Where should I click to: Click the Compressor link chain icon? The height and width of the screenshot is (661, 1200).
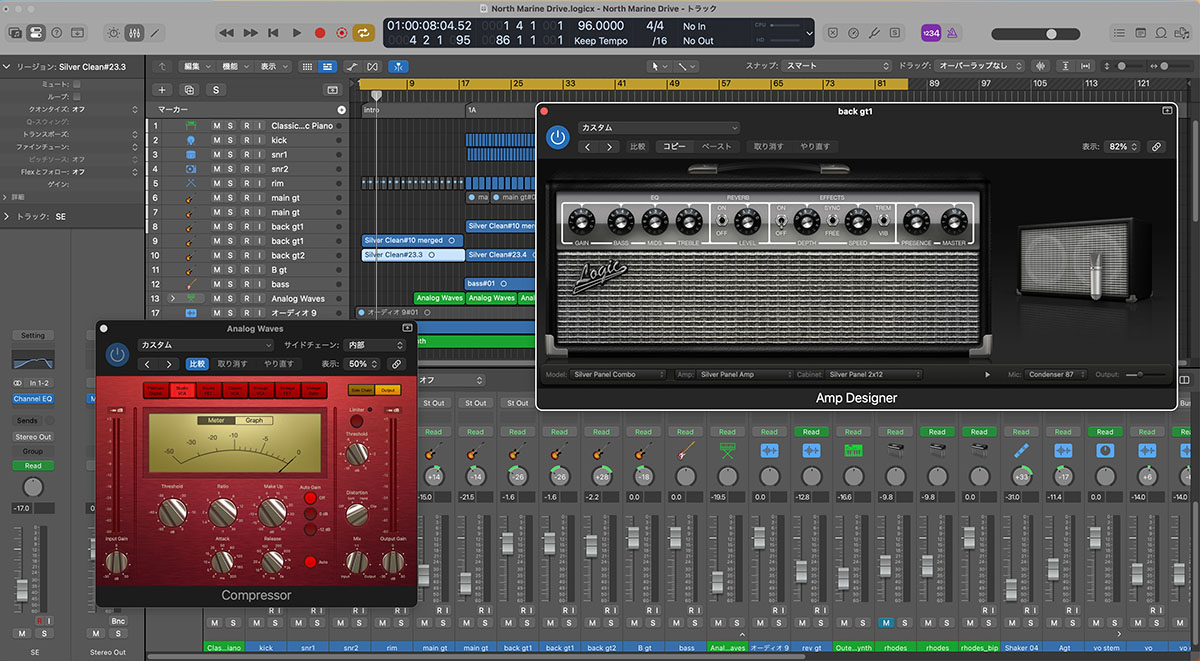[396, 364]
